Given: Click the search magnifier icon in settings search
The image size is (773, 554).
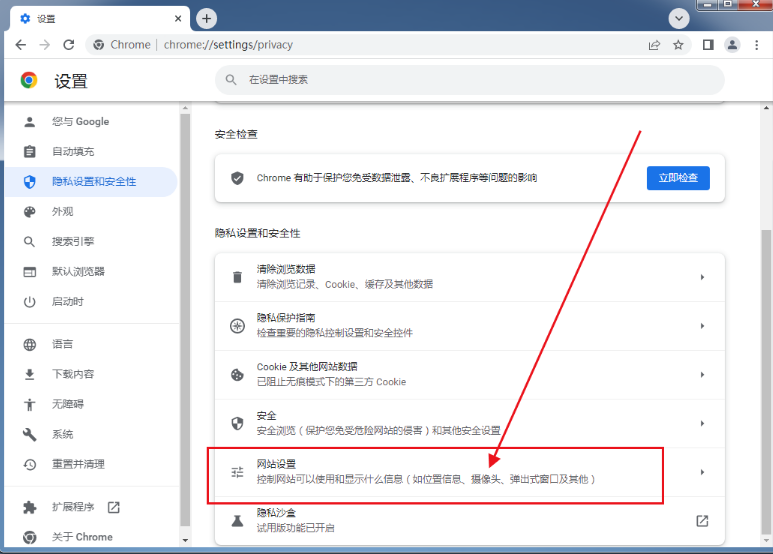Looking at the screenshot, I should pyautogui.click(x=231, y=79).
